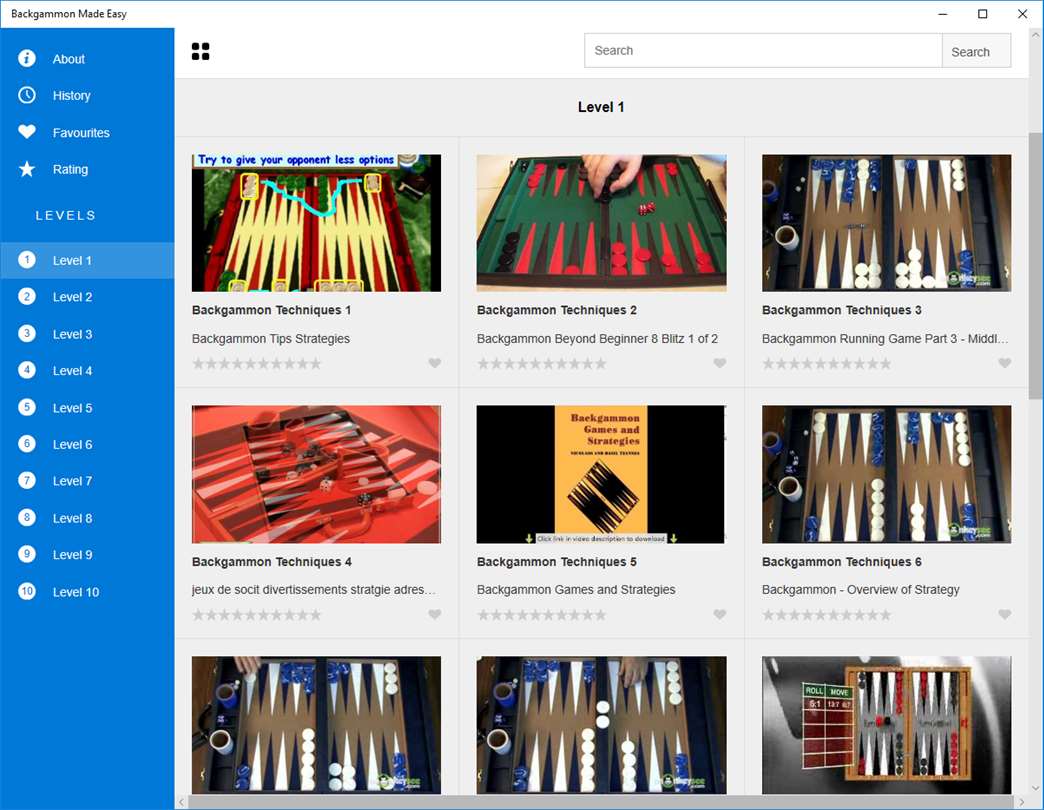Open Backgammon Techniques 3 title link
The width and height of the screenshot is (1044, 810).
pos(842,310)
